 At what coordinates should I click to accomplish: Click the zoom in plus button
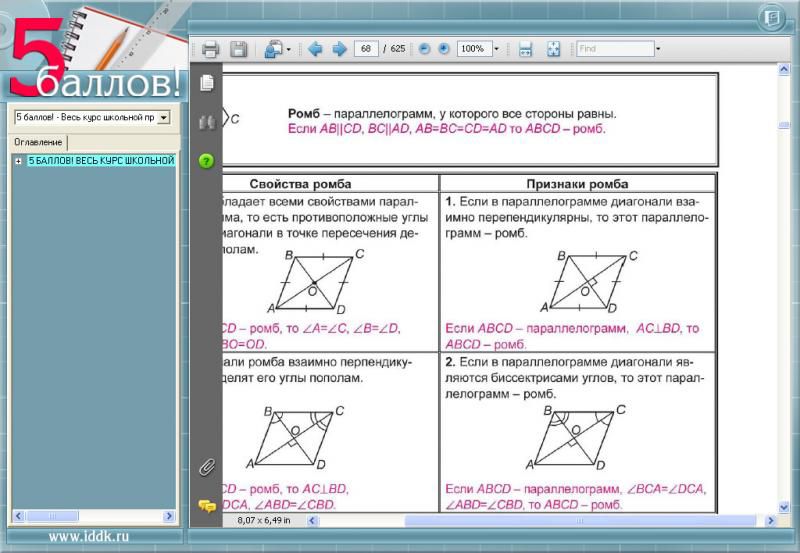pos(443,48)
